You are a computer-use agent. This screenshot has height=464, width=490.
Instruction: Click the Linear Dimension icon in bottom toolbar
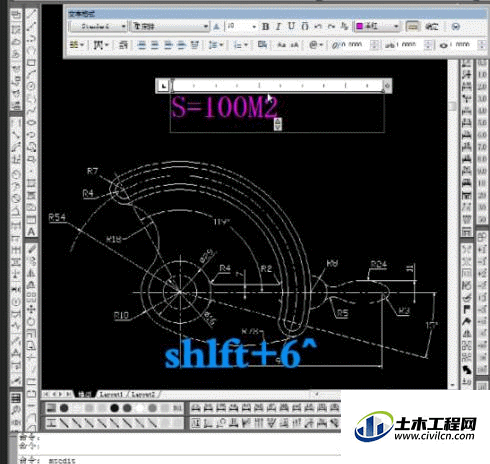pyautogui.click(x=196, y=408)
